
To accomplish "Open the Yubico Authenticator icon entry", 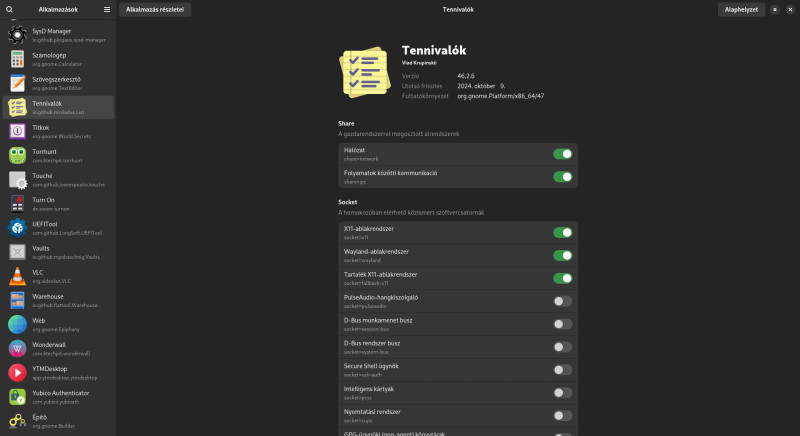I will click(17, 397).
